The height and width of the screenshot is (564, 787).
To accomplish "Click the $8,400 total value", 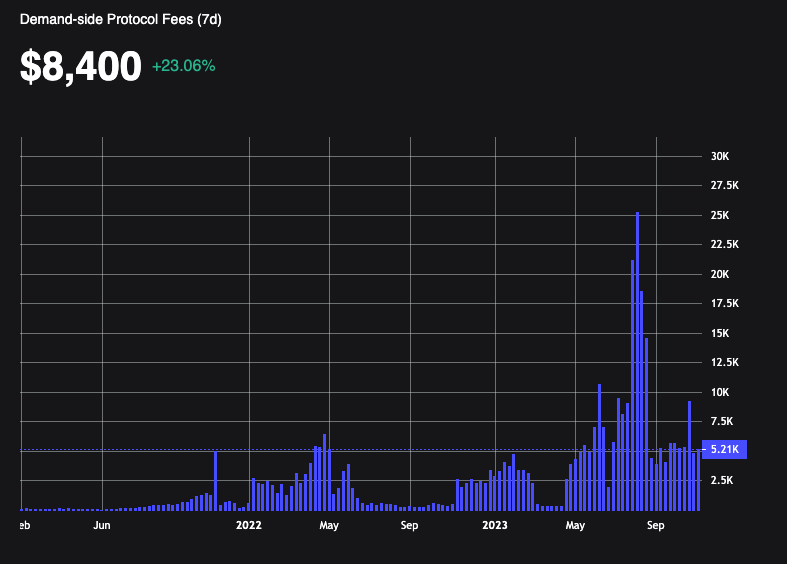I will [80, 66].
